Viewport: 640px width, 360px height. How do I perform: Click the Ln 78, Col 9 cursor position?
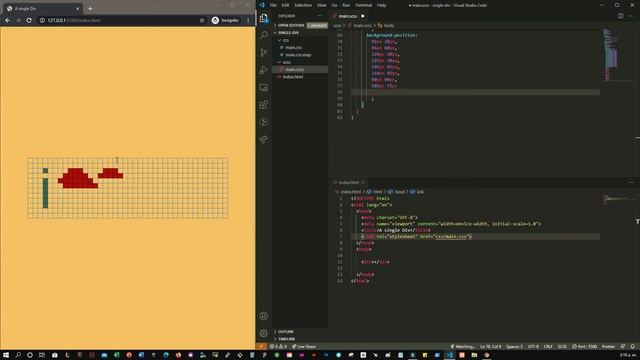(490, 347)
